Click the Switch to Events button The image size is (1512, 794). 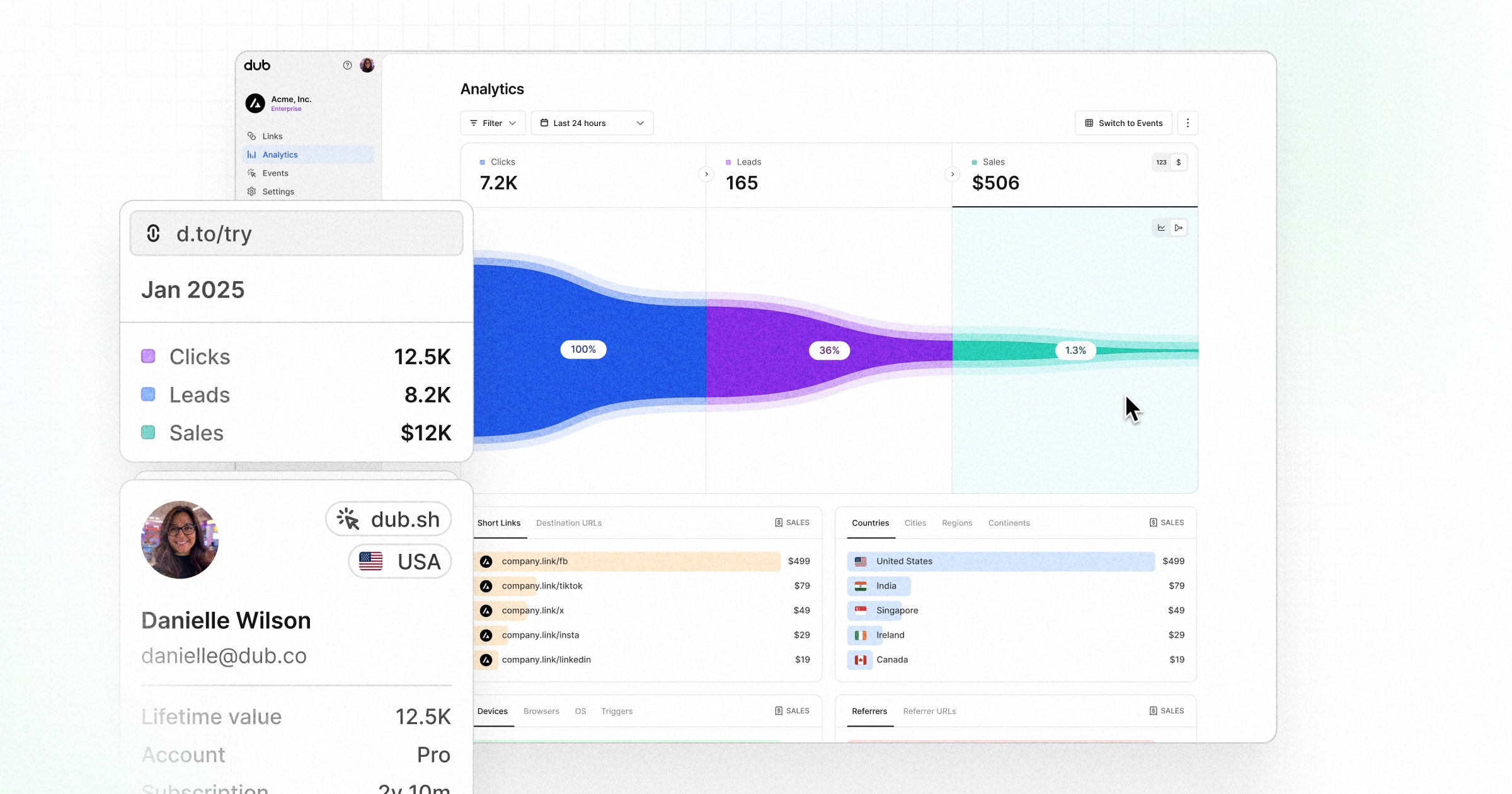click(1123, 124)
